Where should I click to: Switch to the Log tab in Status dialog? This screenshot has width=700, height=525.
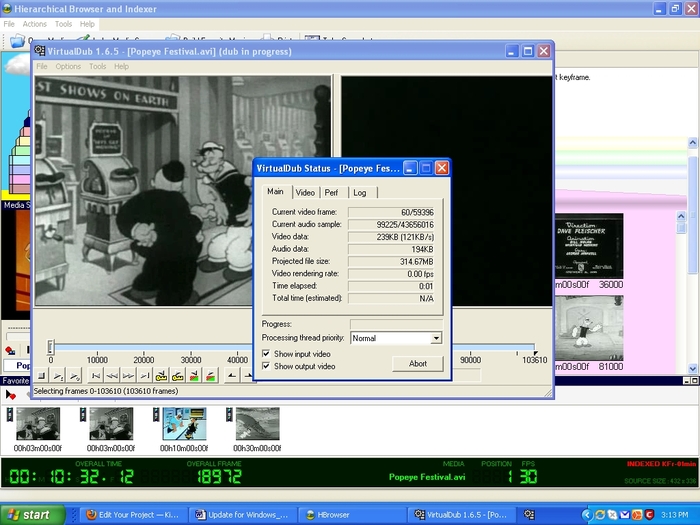(360, 192)
